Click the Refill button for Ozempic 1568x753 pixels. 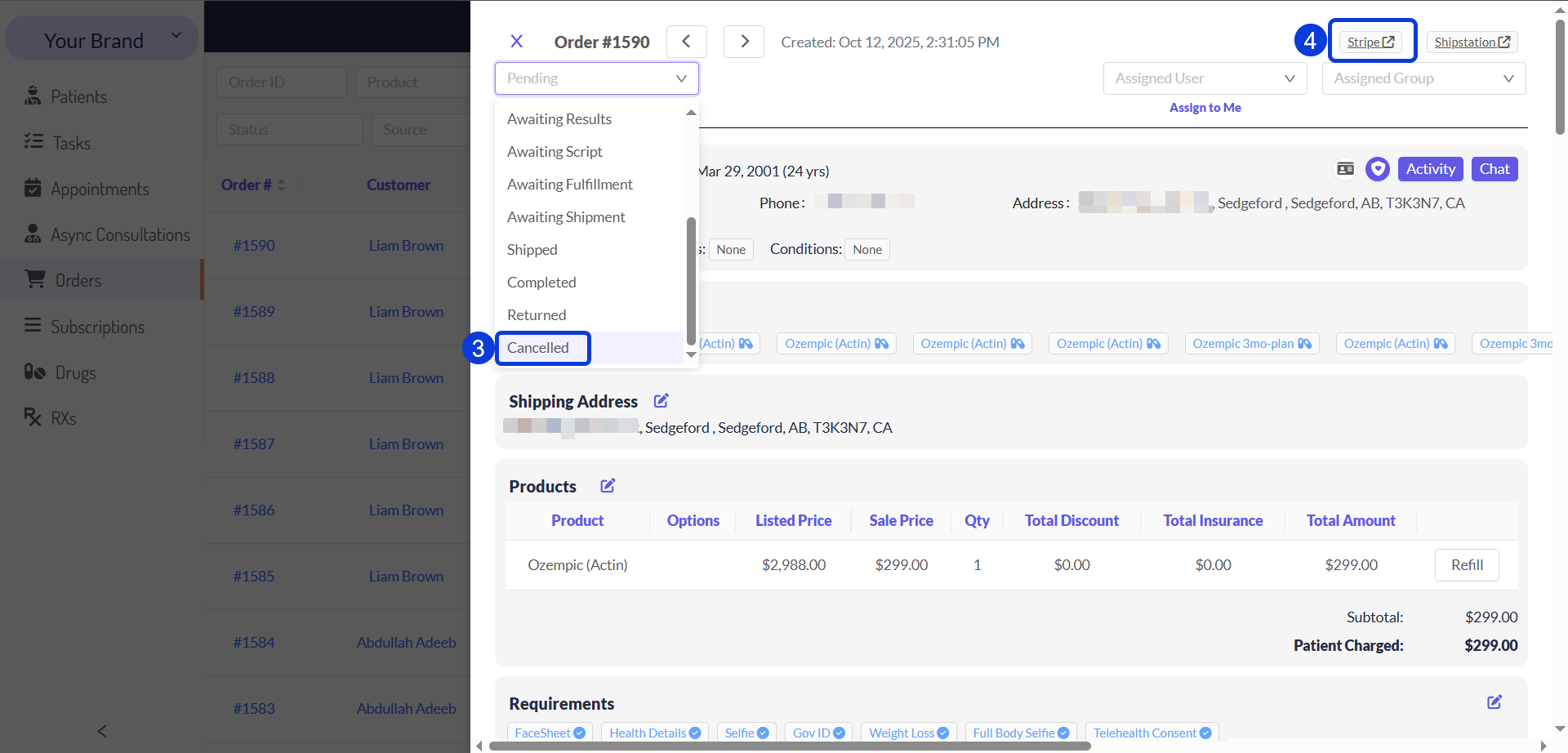pyautogui.click(x=1467, y=565)
